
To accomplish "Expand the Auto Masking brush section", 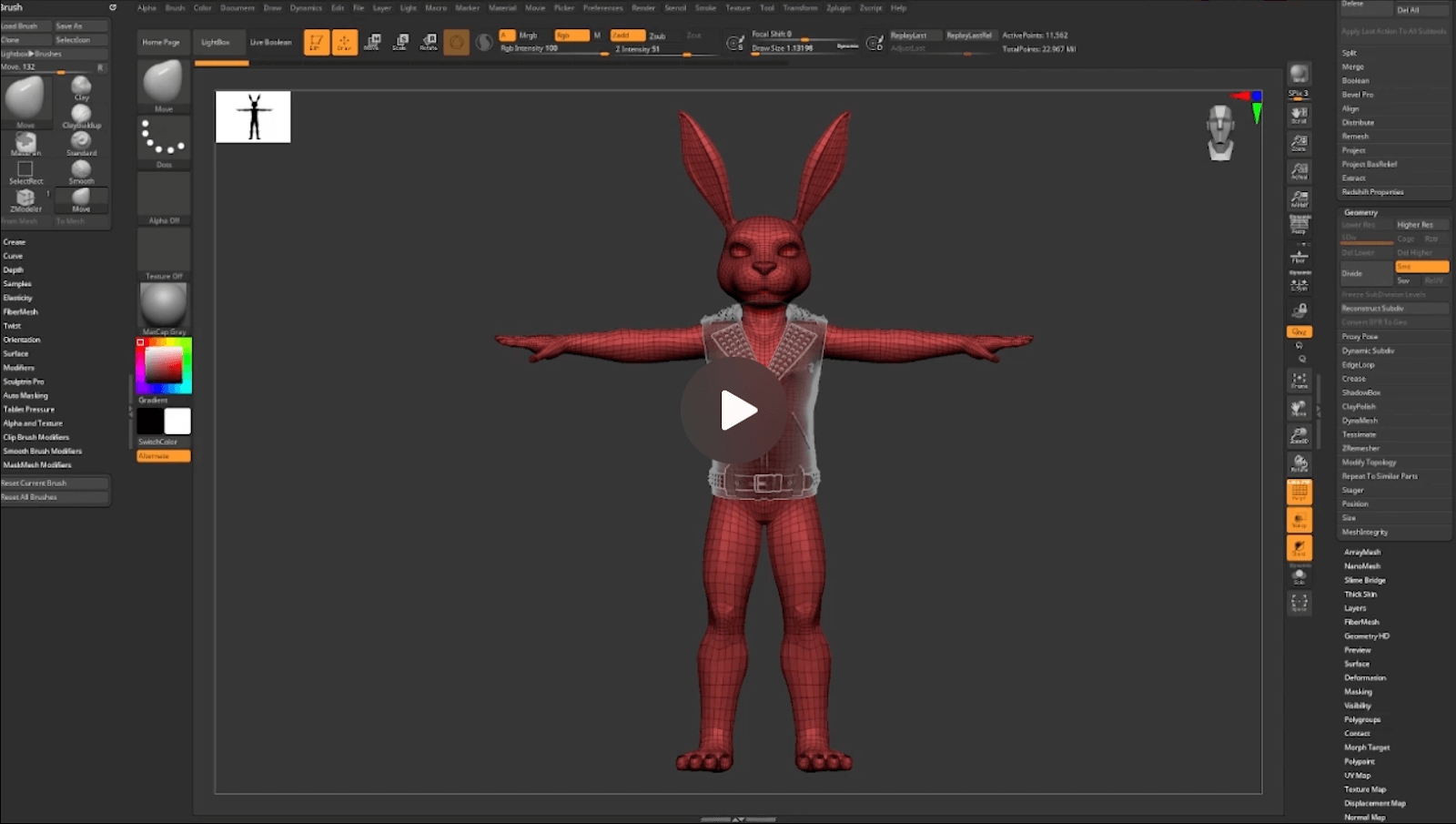I will (25, 395).
